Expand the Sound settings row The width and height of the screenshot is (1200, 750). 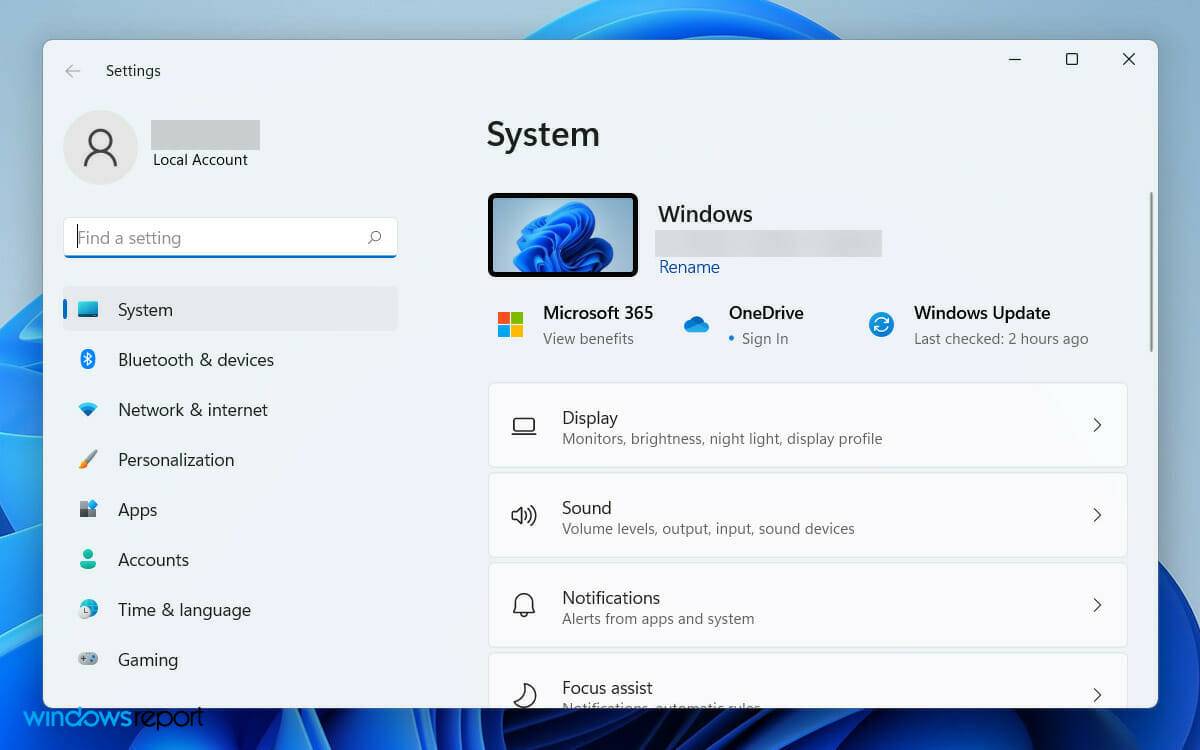click(1098, 515)
